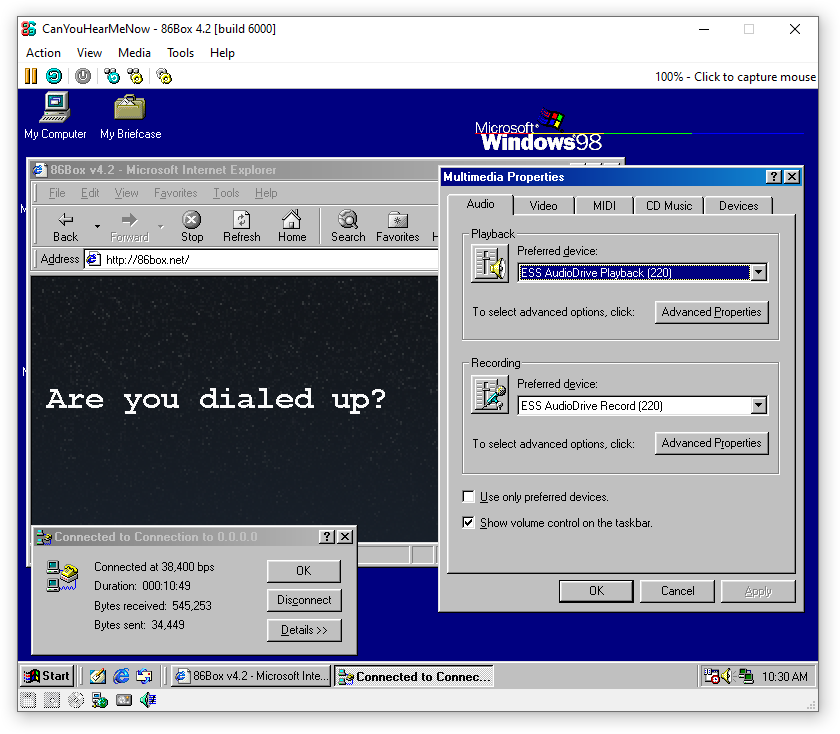
Task: Click the cartridge/MO icon in 86Box status bar
Action: 124,700
